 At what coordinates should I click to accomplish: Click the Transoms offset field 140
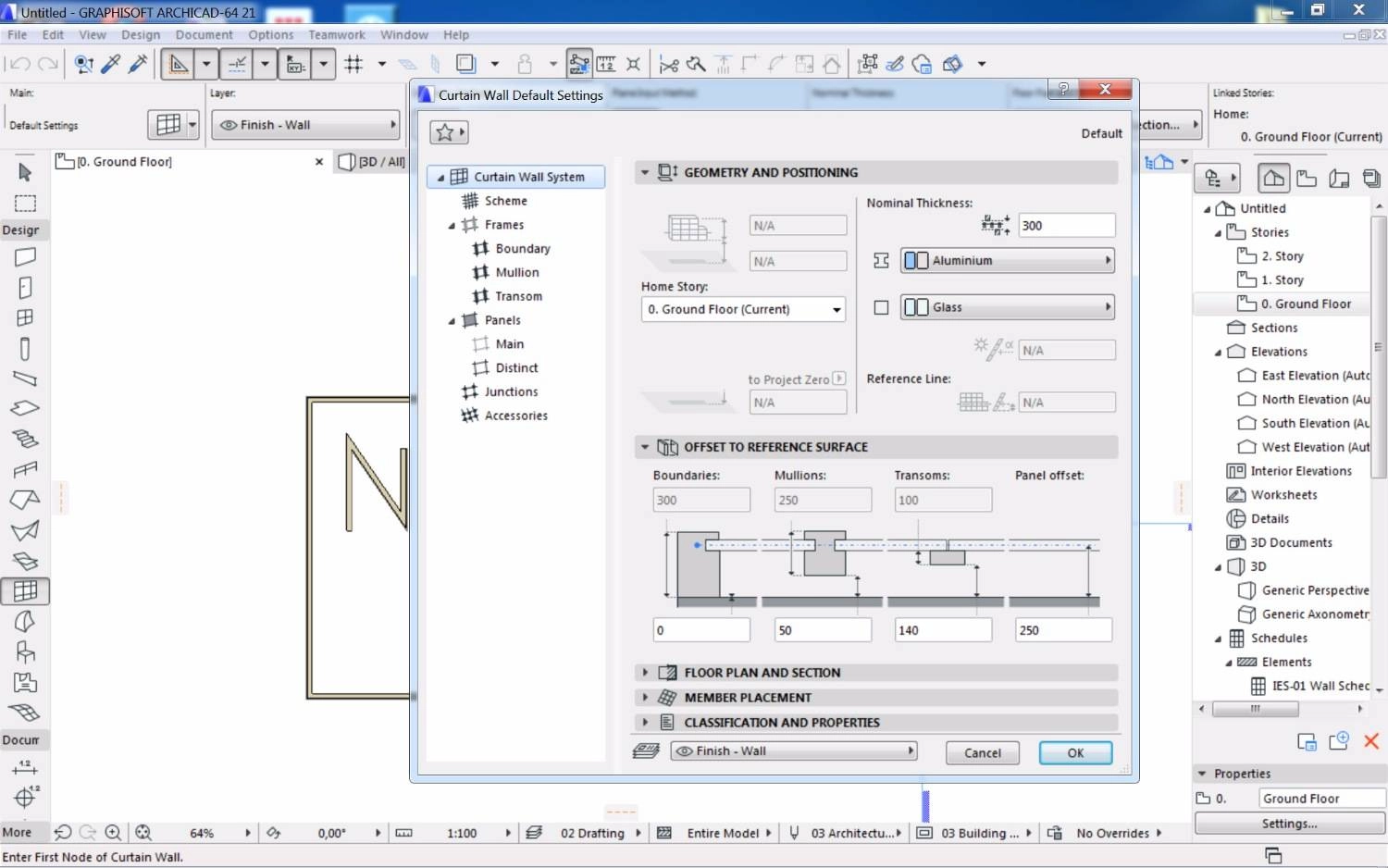[943, 630]
